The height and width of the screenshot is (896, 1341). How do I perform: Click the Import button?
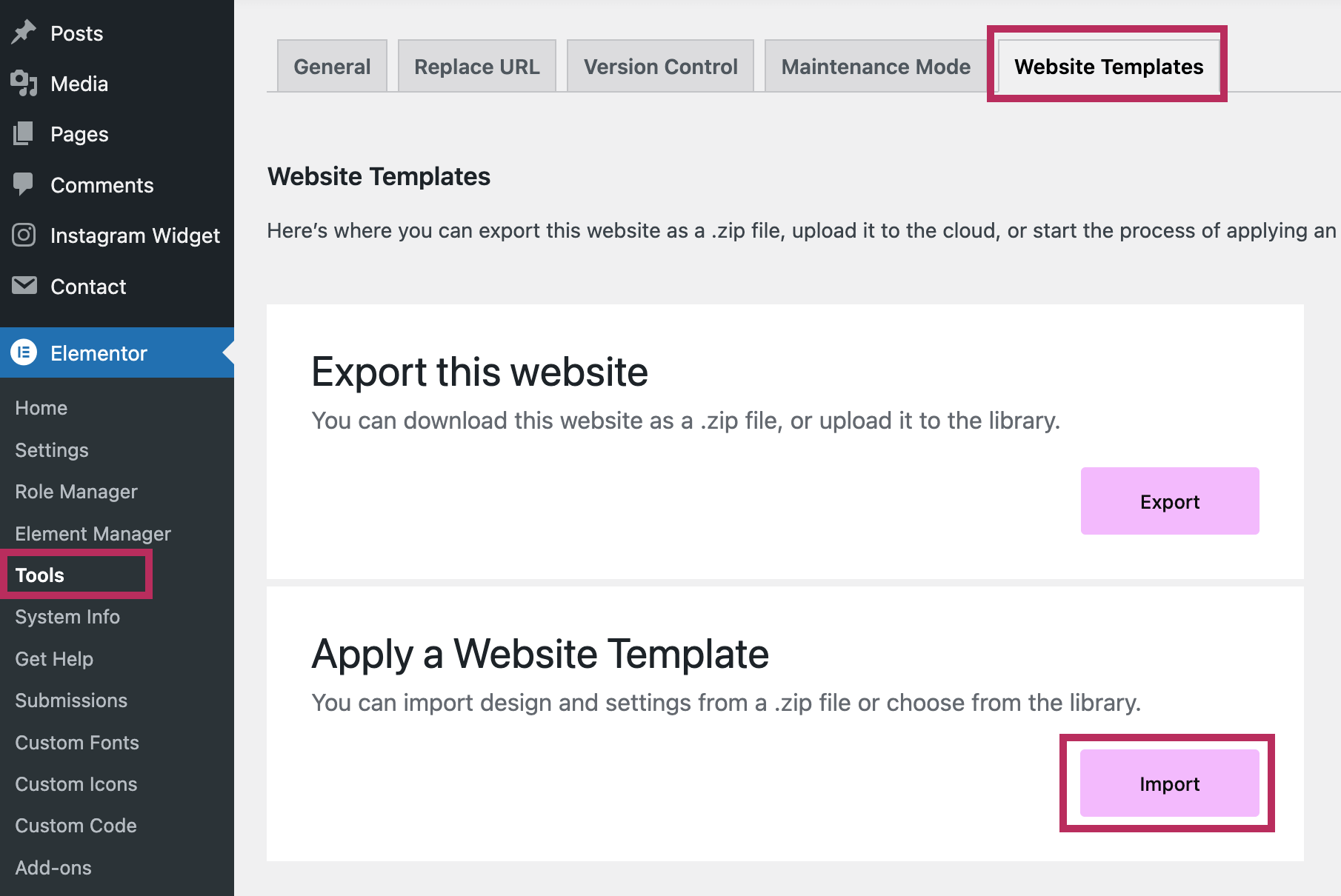pyautogui.click(x=1169, y=783)
